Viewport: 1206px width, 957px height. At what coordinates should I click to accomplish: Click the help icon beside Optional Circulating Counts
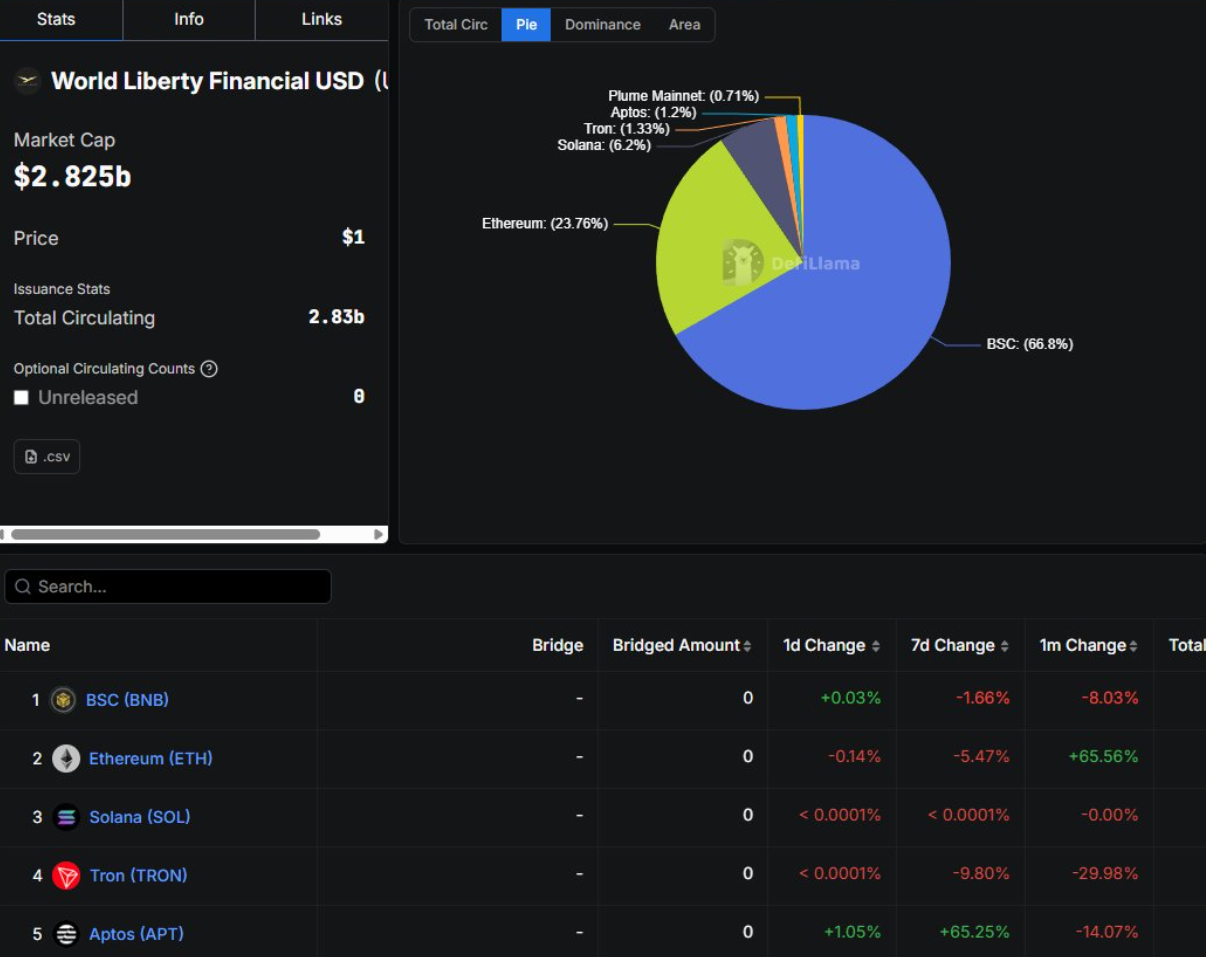coord(209,369)
